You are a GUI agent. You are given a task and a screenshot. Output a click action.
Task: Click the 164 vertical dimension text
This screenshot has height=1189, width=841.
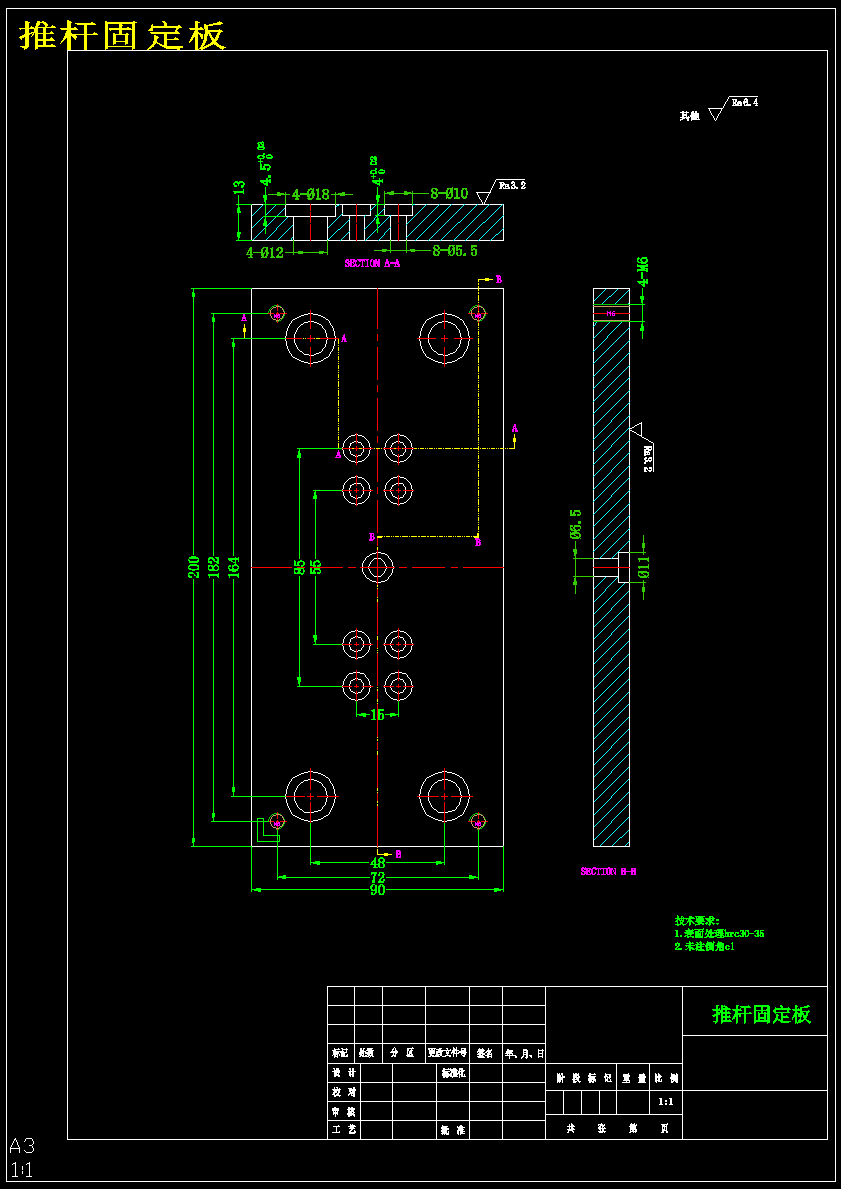tap(234, 566)
